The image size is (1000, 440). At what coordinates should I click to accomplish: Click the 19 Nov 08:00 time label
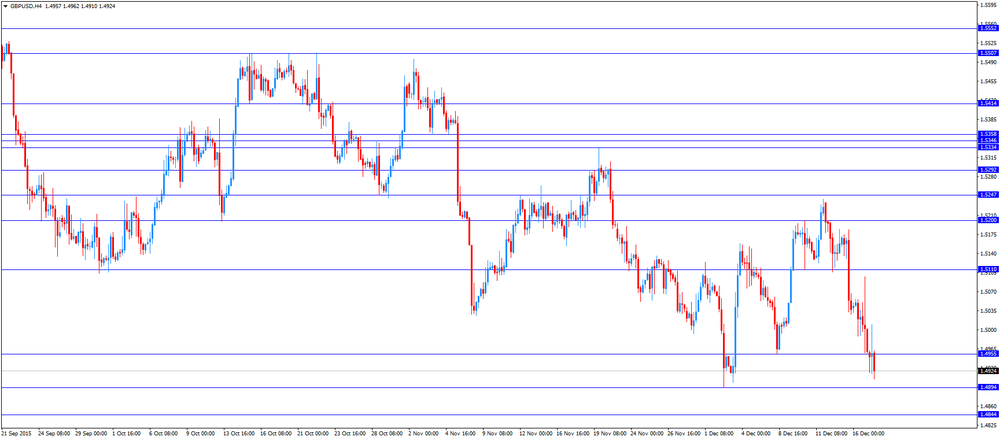coord(609,435)
